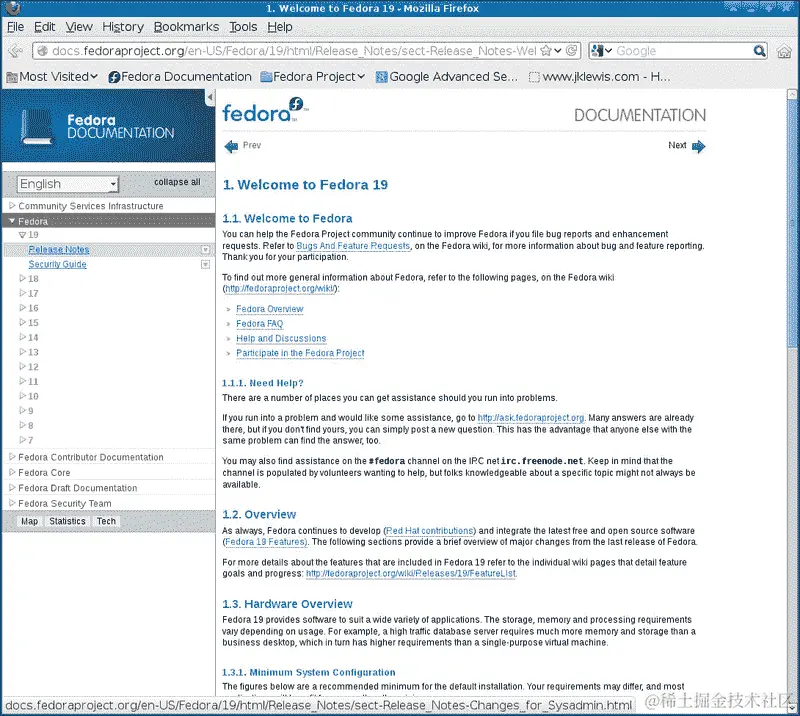Viewport: 800px width, 716px height.
Task: Collapse the version 19 tree node
Action: pyautogui.click(x=22, y=235)
